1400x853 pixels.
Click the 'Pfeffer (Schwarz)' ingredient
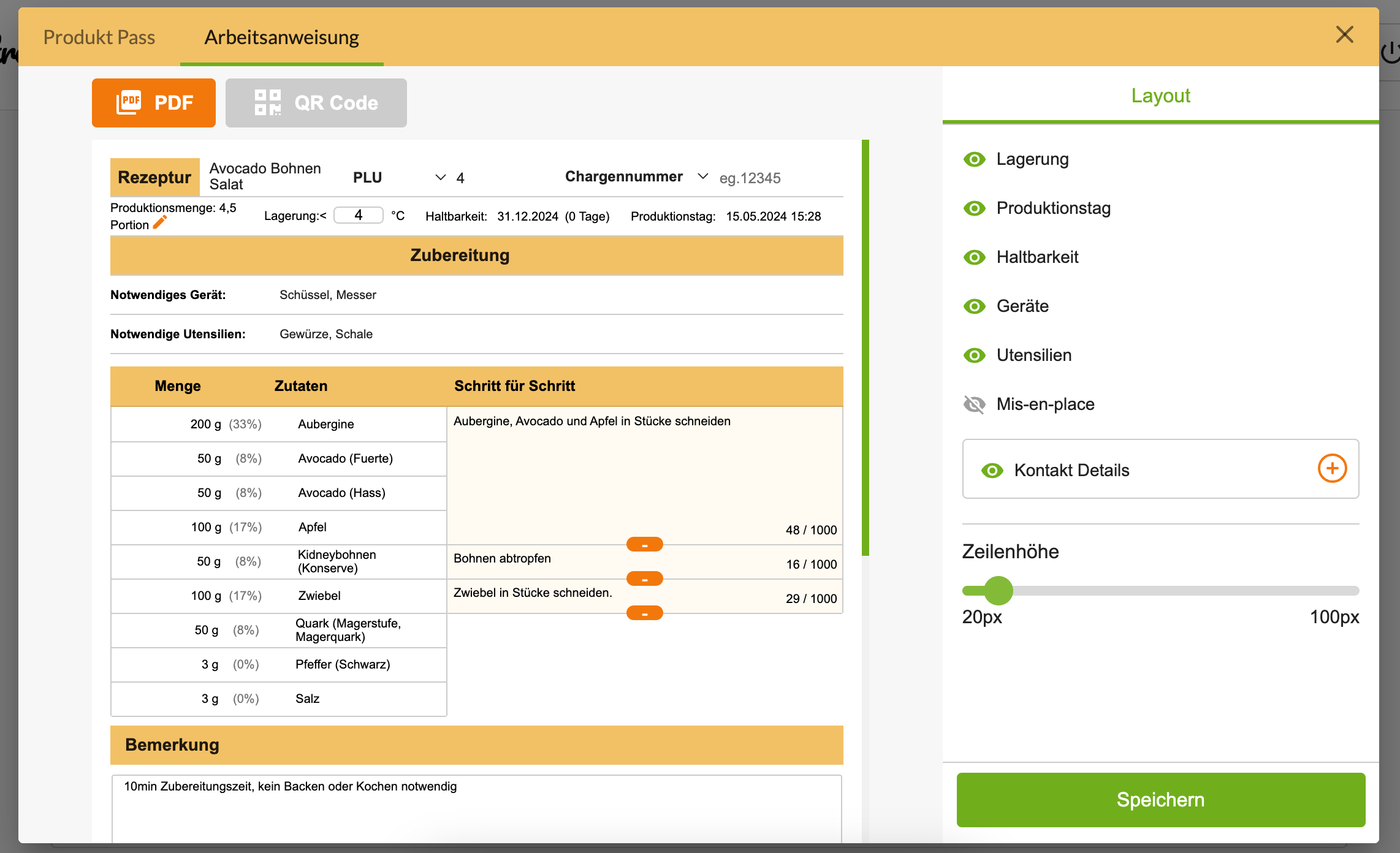pos(343,664)
